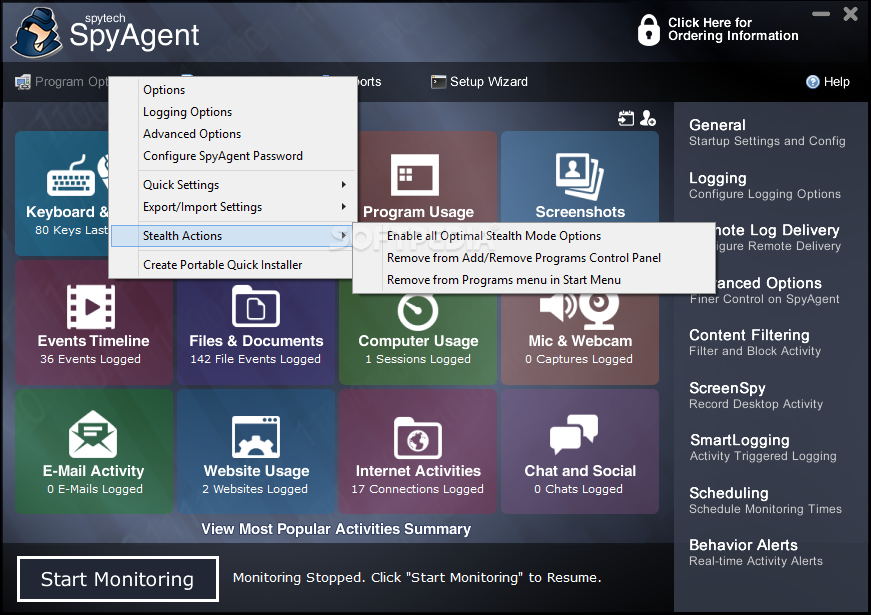Click the user settings icon above Screenshots
Screen dimensions: 871x615
click(648, 118)
